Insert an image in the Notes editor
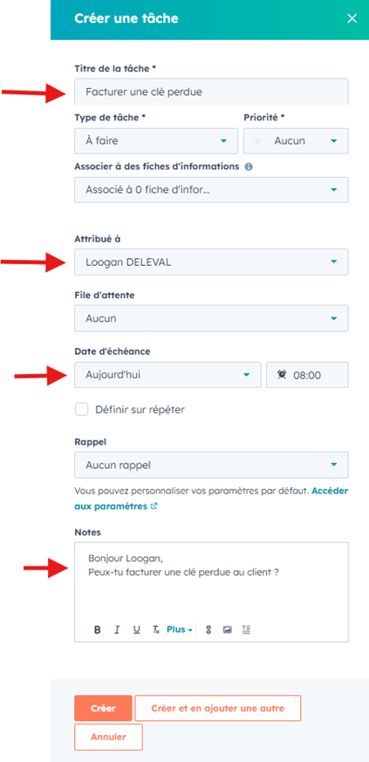The height and width of the screenshot is (762, 369). tap(227, 630)
